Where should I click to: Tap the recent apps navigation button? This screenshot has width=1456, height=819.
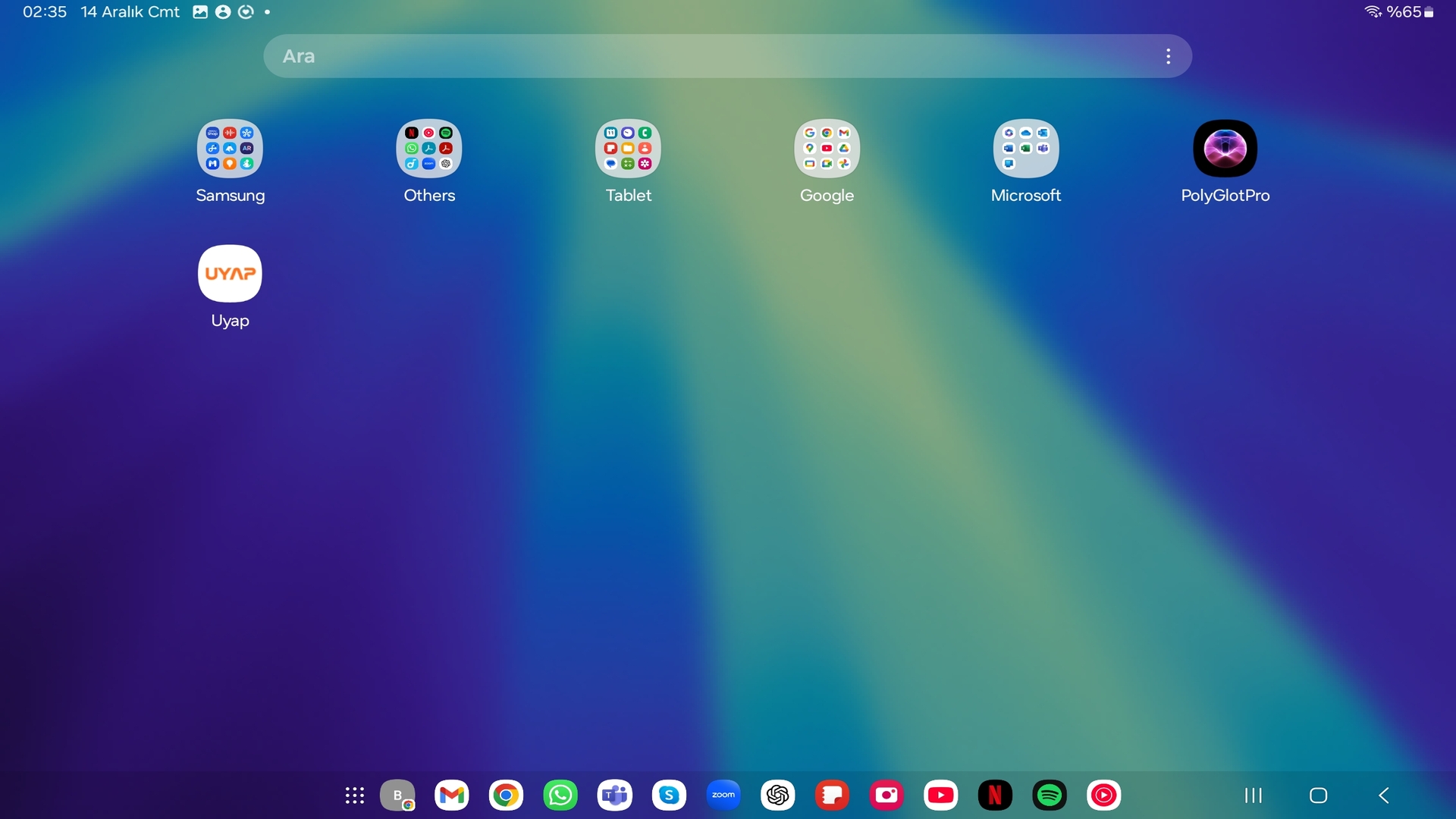[1254, 795]
